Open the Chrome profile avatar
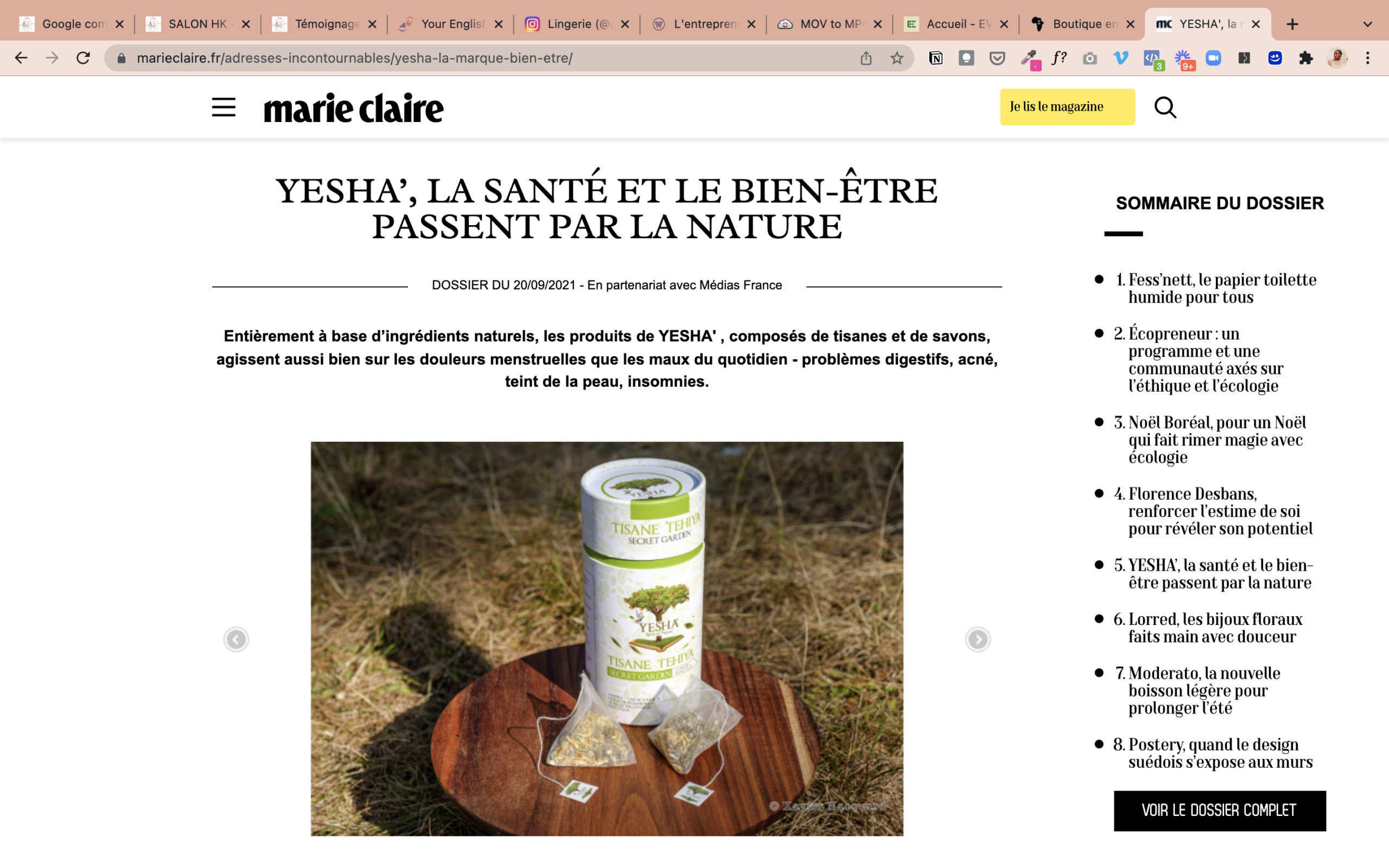Screen dimensions: 1389x868 [1337, 58]
